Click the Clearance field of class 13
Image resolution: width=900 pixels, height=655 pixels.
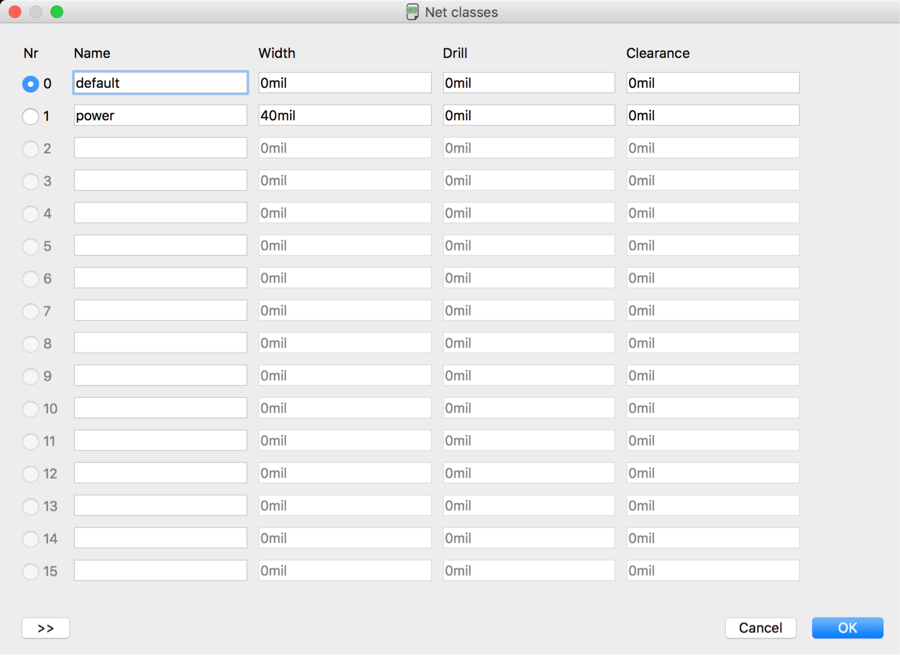point(713,506)
